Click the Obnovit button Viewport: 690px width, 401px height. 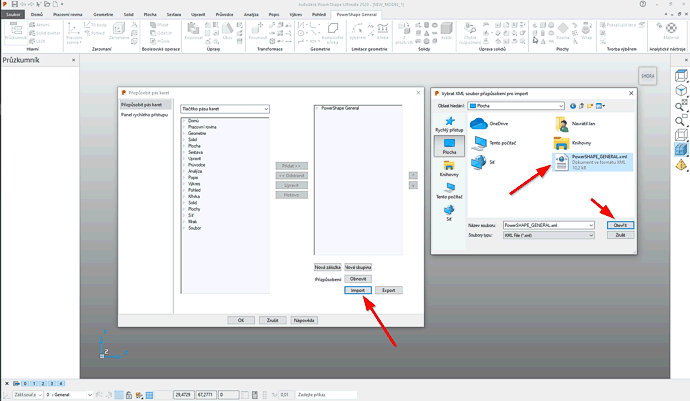(358, 279)
